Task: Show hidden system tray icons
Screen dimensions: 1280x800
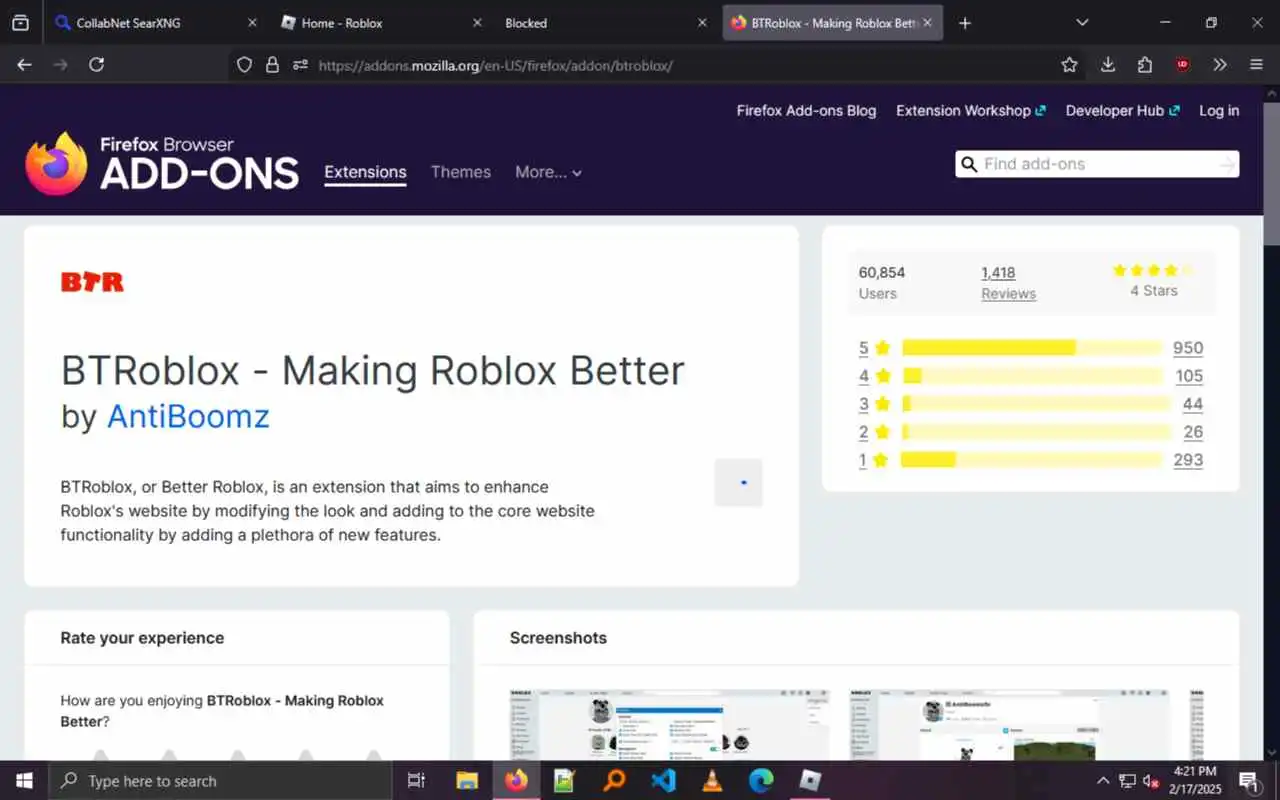Action: (x=1103, y=781)
